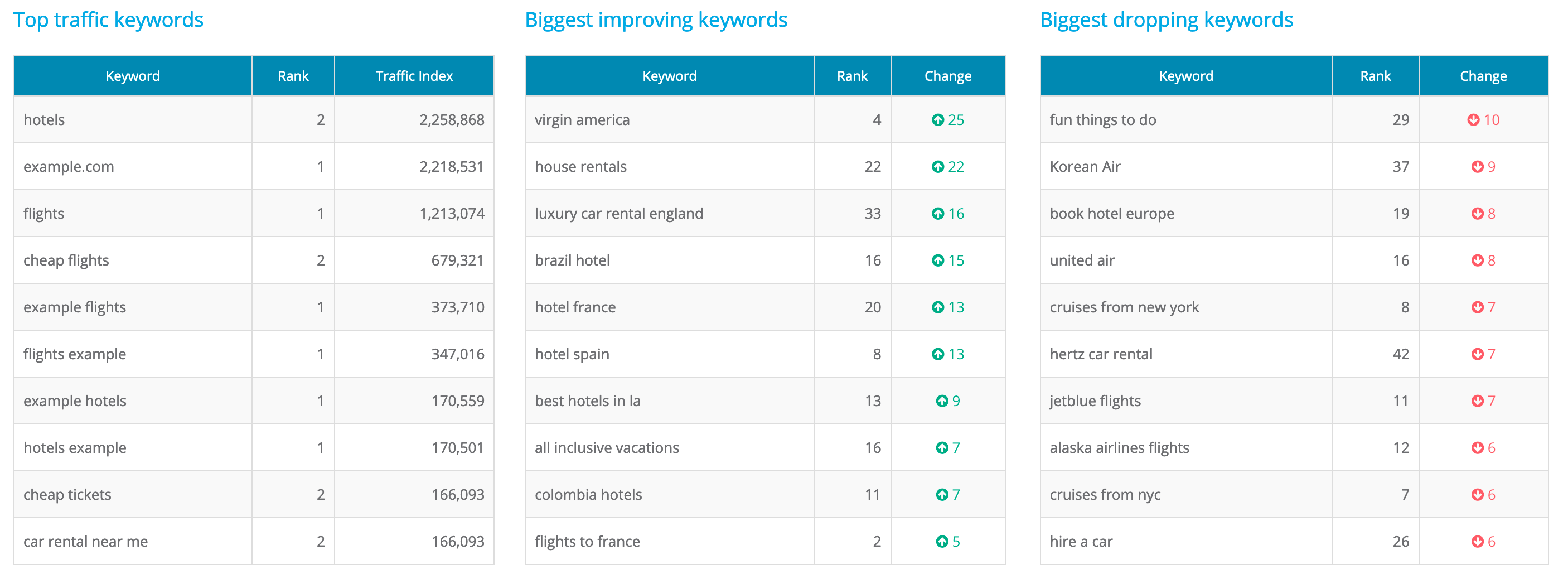This screenshot has width=1568, height=579.
Task: Sort dropping keywords table by Rank header
Action: (1375, 76)
